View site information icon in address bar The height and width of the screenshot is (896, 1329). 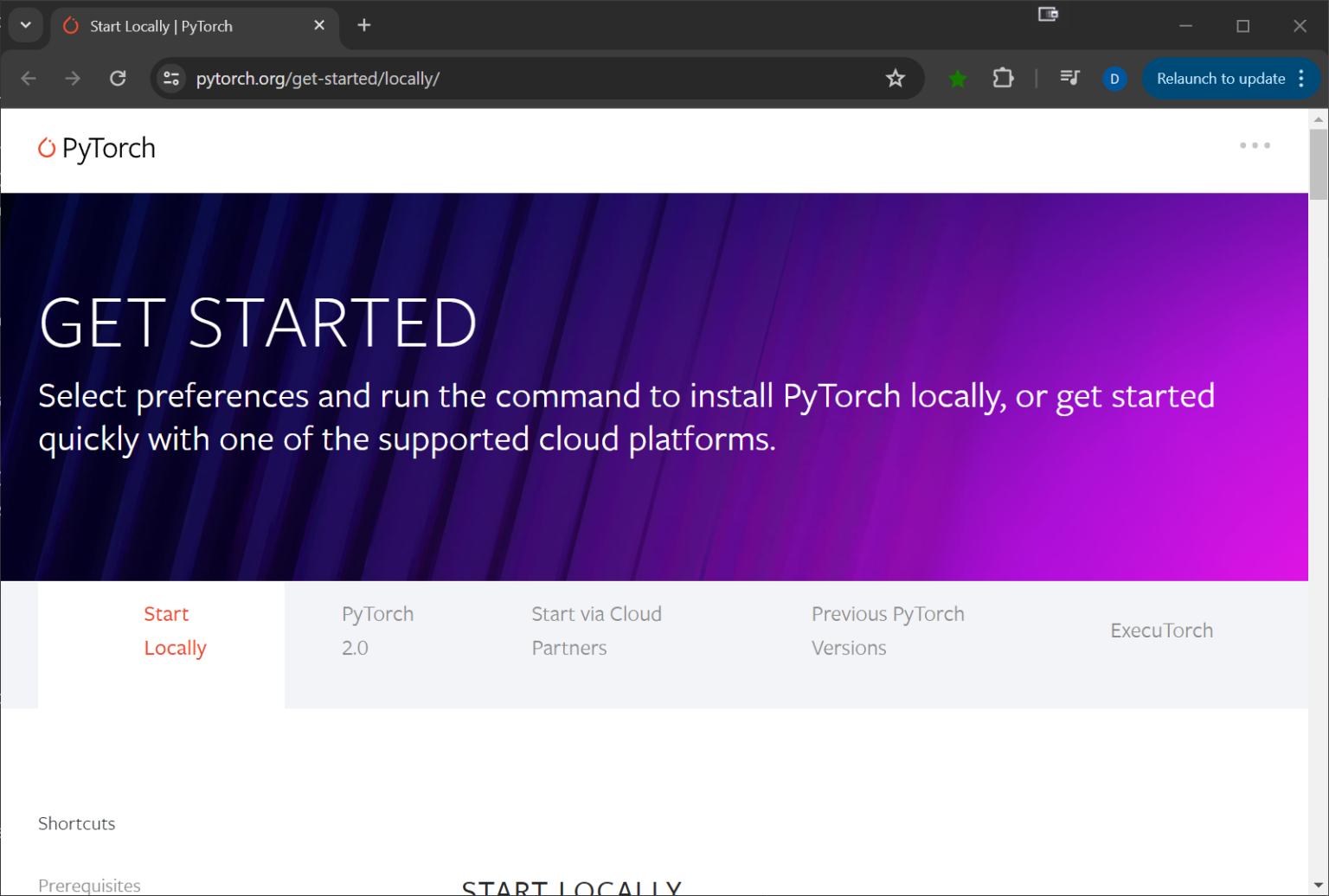[171, 79]
